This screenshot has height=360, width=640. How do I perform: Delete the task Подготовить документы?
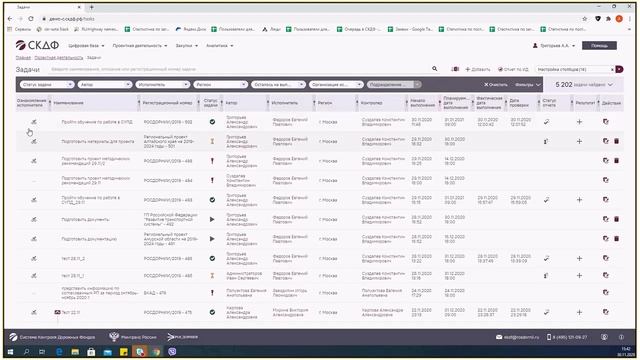[617, 219]
